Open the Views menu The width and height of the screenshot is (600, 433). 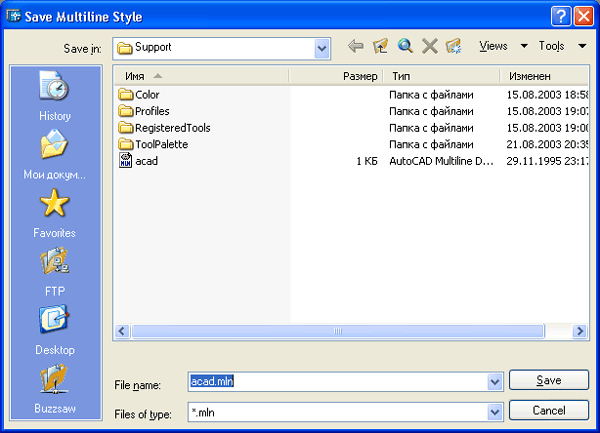pyautogui.click(x=502, y=46)
